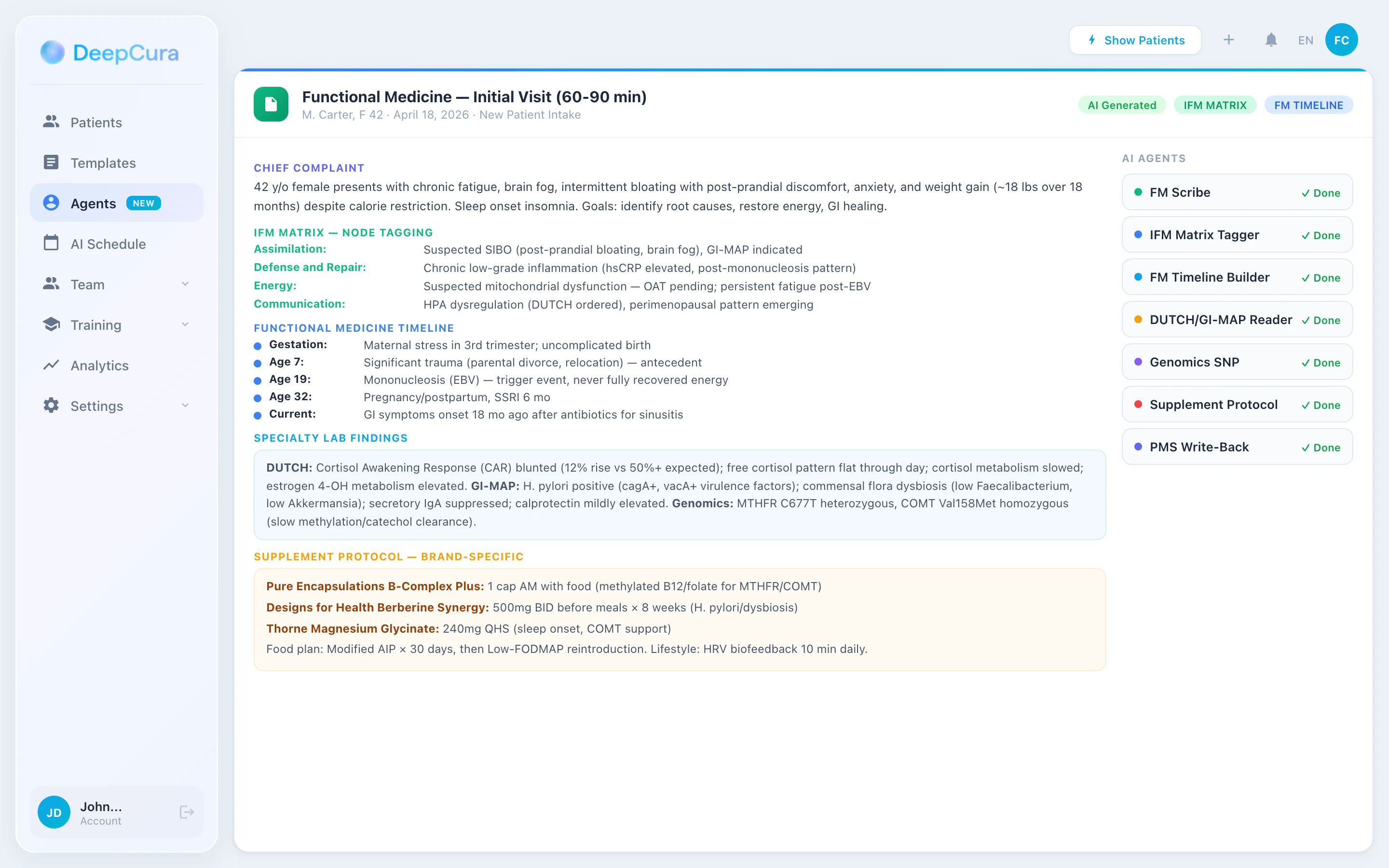Image resolution: width=1389 pixels, height=868 pixels.
Task: Click the Show Patients button
Action: click(x=1135, y=40)
